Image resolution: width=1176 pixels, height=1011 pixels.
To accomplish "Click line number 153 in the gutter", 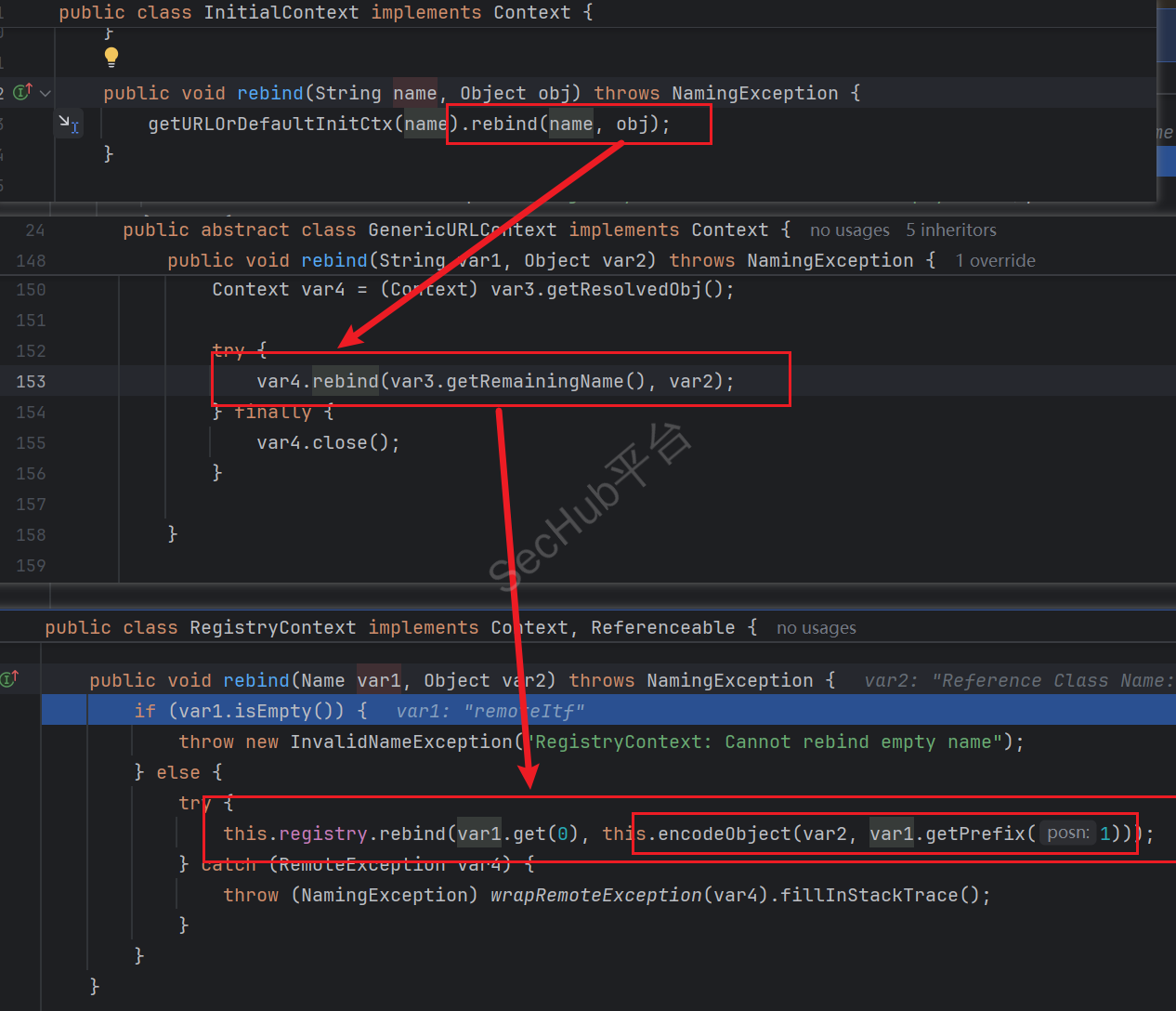I will tap(31, 382).
